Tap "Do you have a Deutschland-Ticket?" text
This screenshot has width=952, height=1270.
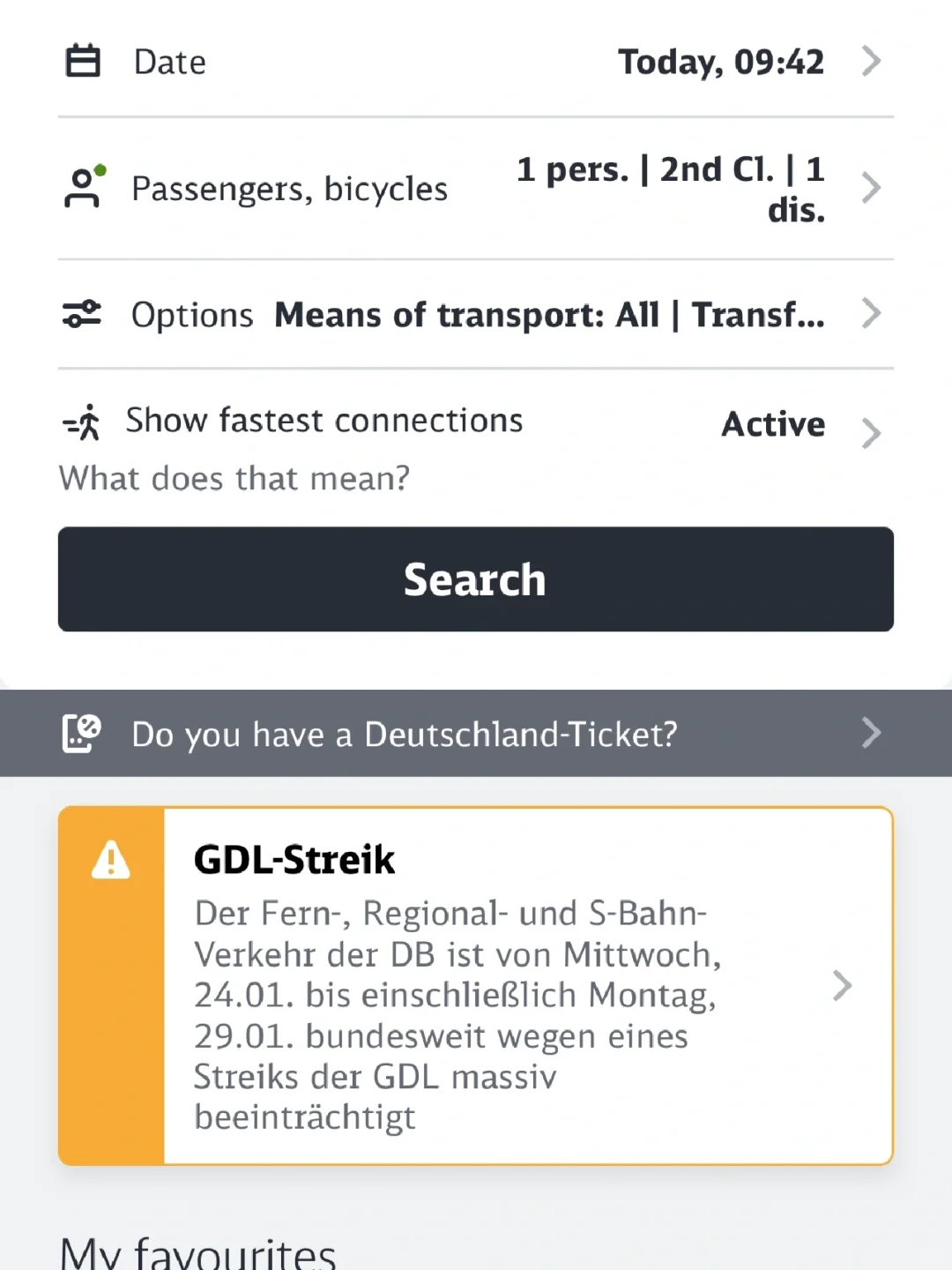405,734
